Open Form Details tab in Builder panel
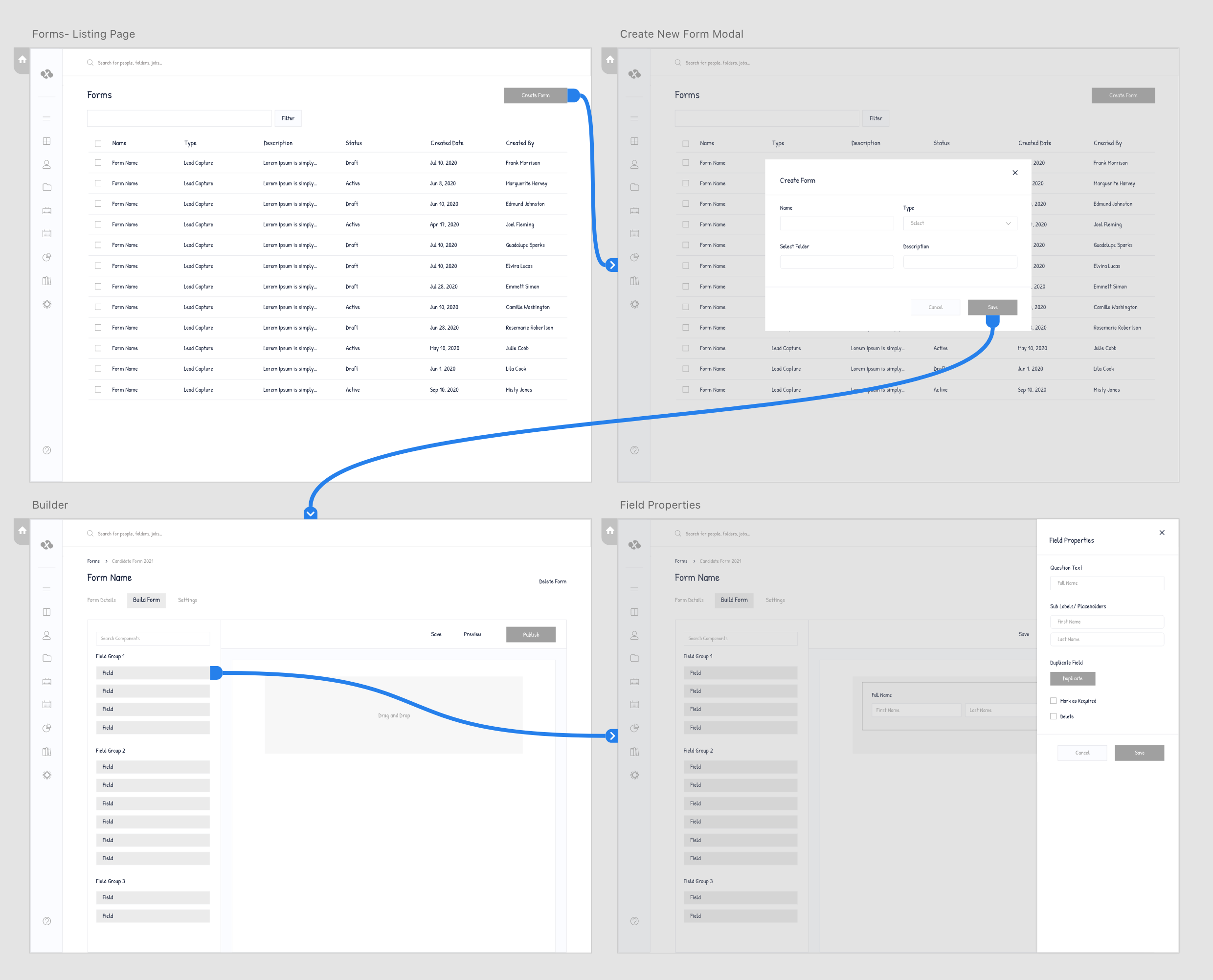This screenshot has height=980, width=1213. tap(102, 600)
